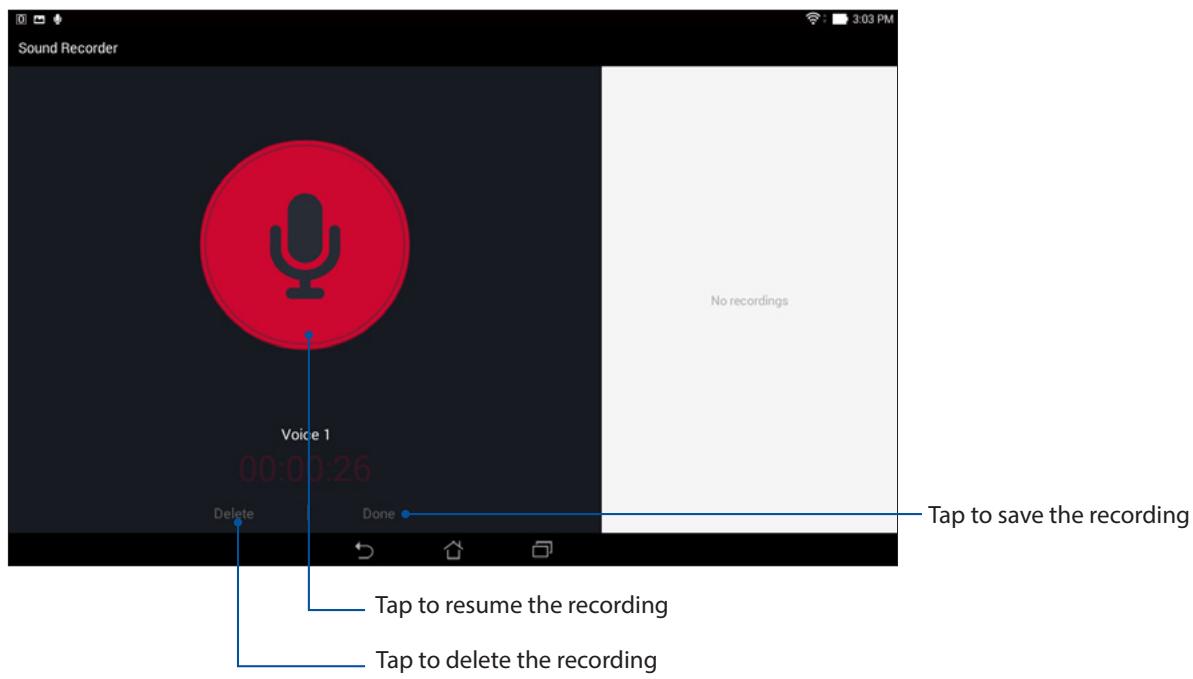Tap Delete to discard the recording

(x=234, y=513)
